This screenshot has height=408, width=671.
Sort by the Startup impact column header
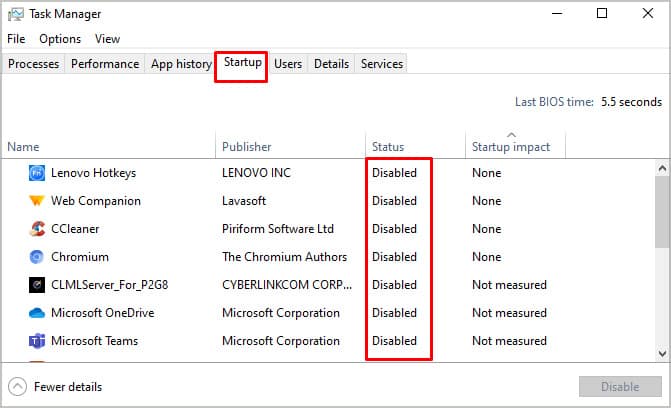(511, 147)
